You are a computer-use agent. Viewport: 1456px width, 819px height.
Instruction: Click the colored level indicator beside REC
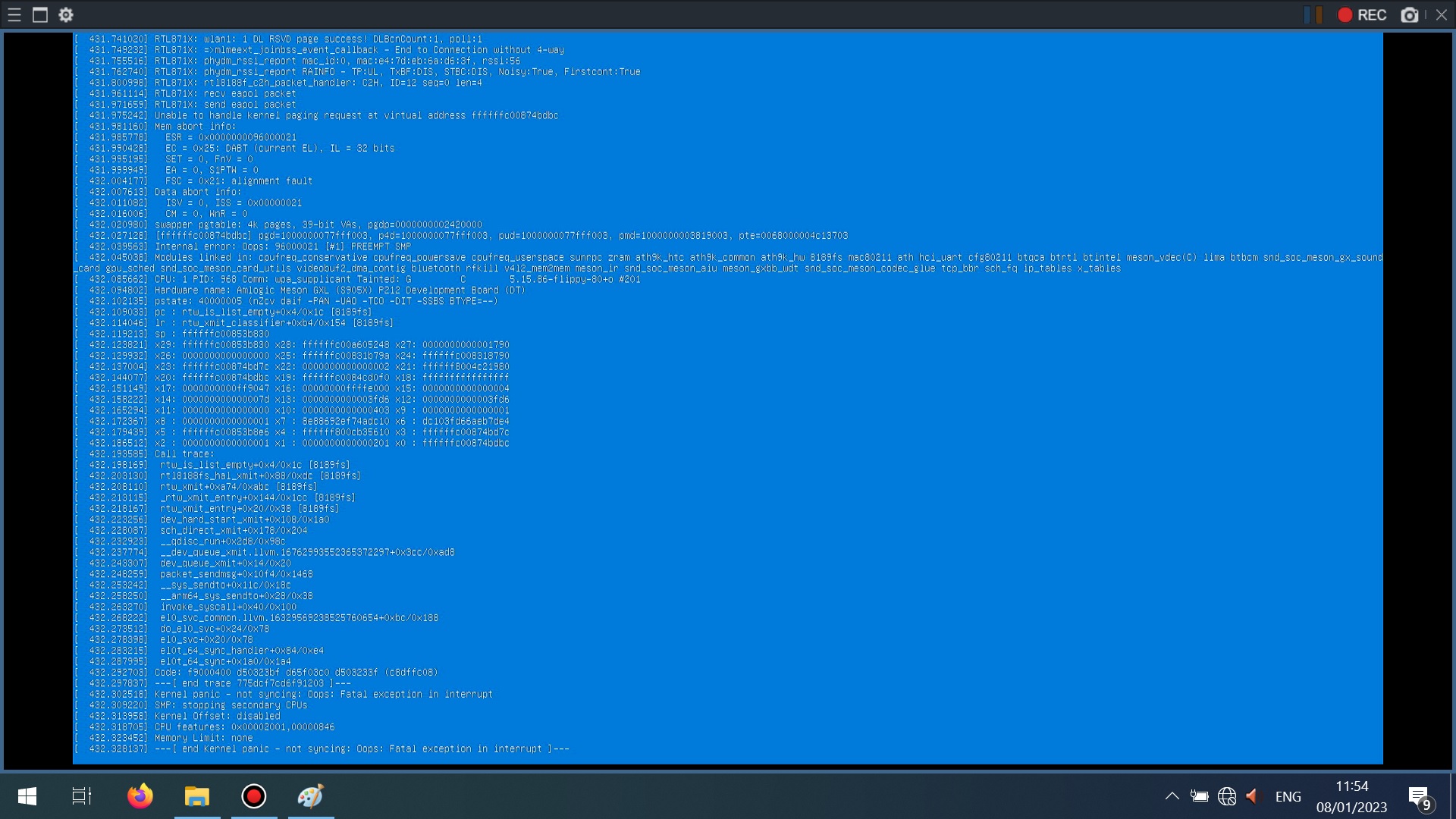[1312, 14]
